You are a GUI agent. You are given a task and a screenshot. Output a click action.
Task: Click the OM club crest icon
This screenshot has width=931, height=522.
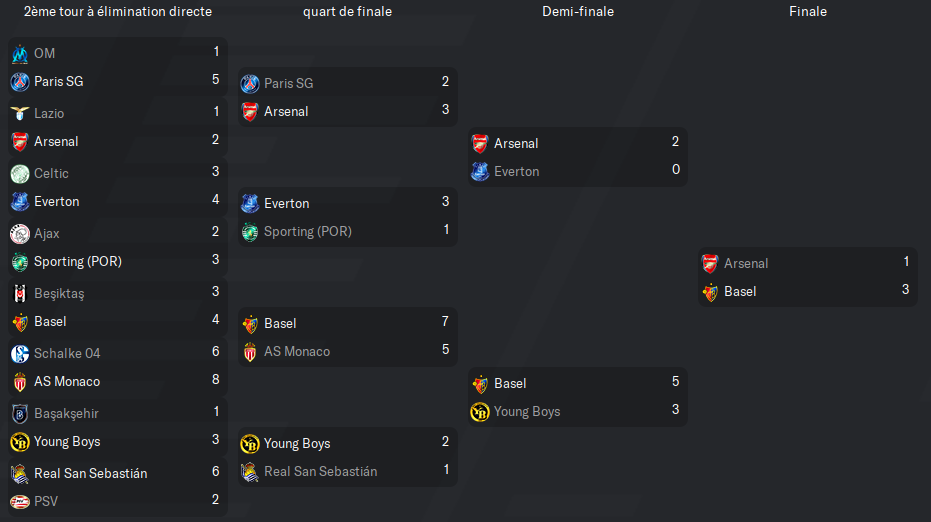coord(20,53)
